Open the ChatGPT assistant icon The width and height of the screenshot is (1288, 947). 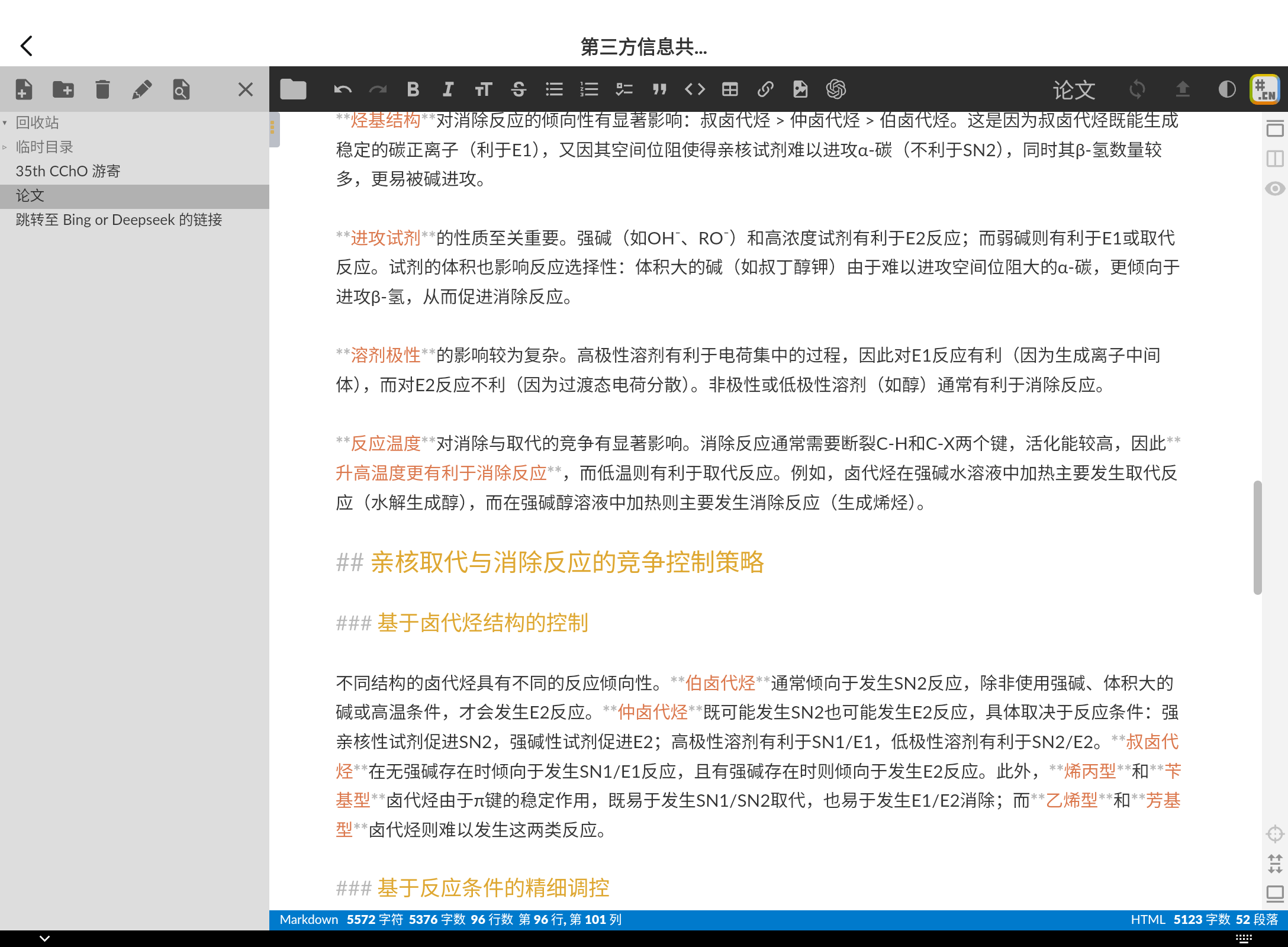(836, 89)
